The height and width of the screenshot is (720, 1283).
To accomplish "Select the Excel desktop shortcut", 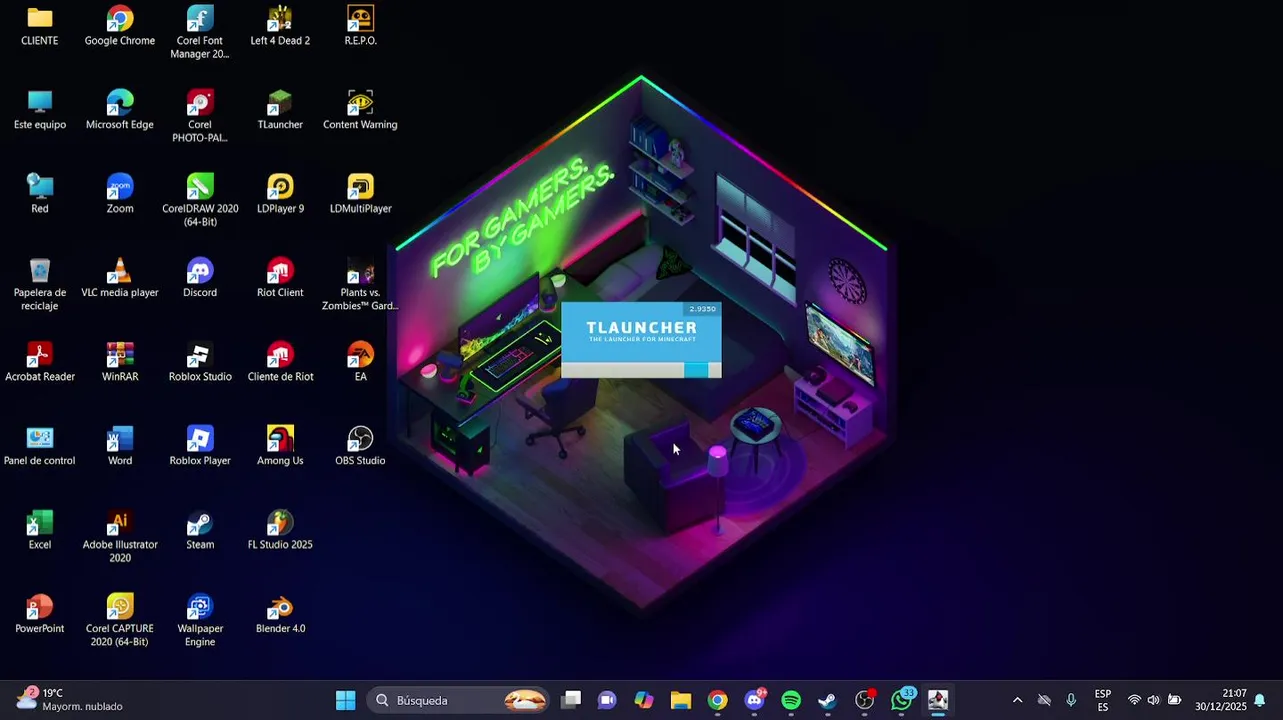I will point(40,530).
